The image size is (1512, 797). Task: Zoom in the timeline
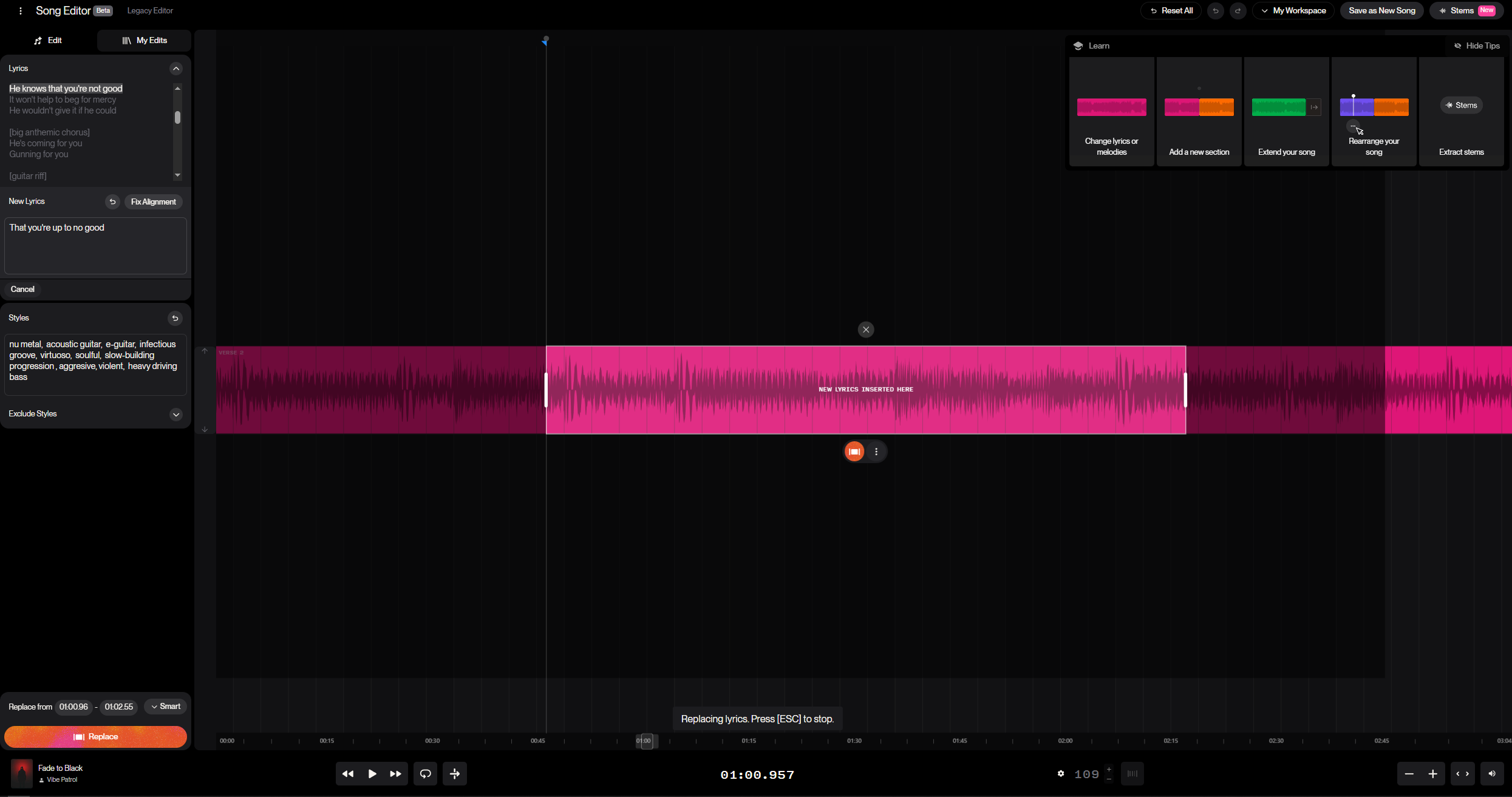coord(1433,774)
